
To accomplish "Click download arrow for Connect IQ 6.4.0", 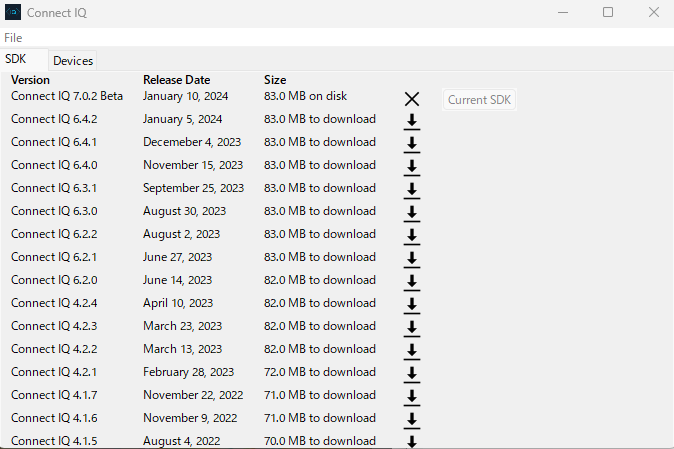I will point(411,167).
